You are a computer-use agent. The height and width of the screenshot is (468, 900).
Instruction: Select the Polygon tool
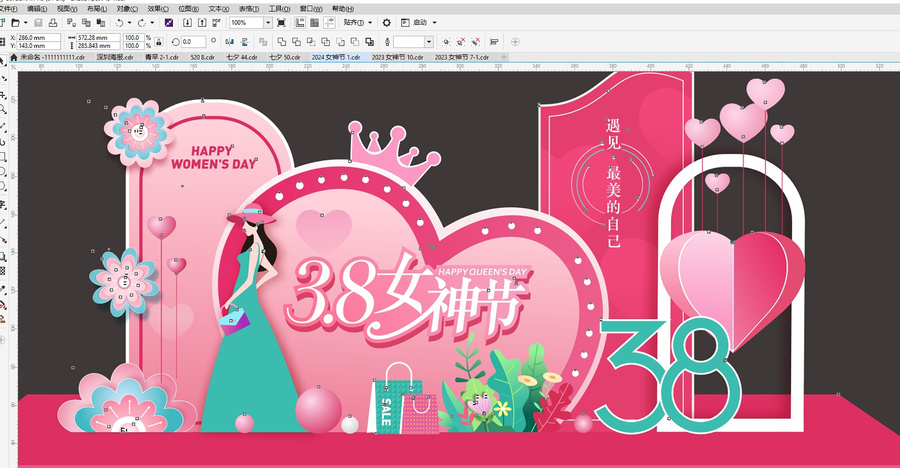pos(2,186)
